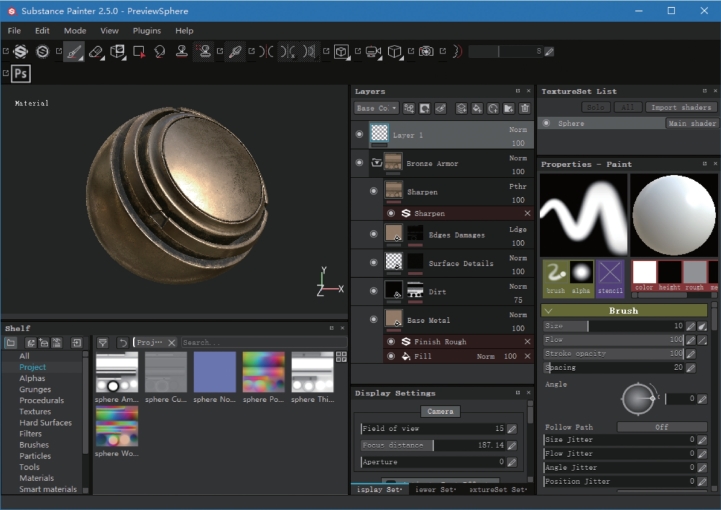721x510 pixels.
Task: Open Main shader dropdown
Action: (x=692, y=123)
